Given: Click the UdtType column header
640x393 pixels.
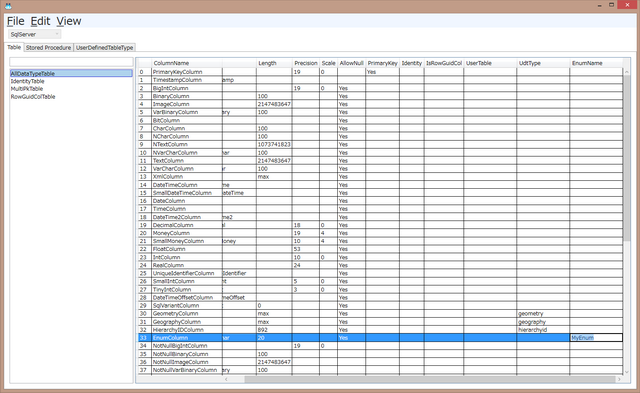Looking at the screenshot, I should 543,63.
